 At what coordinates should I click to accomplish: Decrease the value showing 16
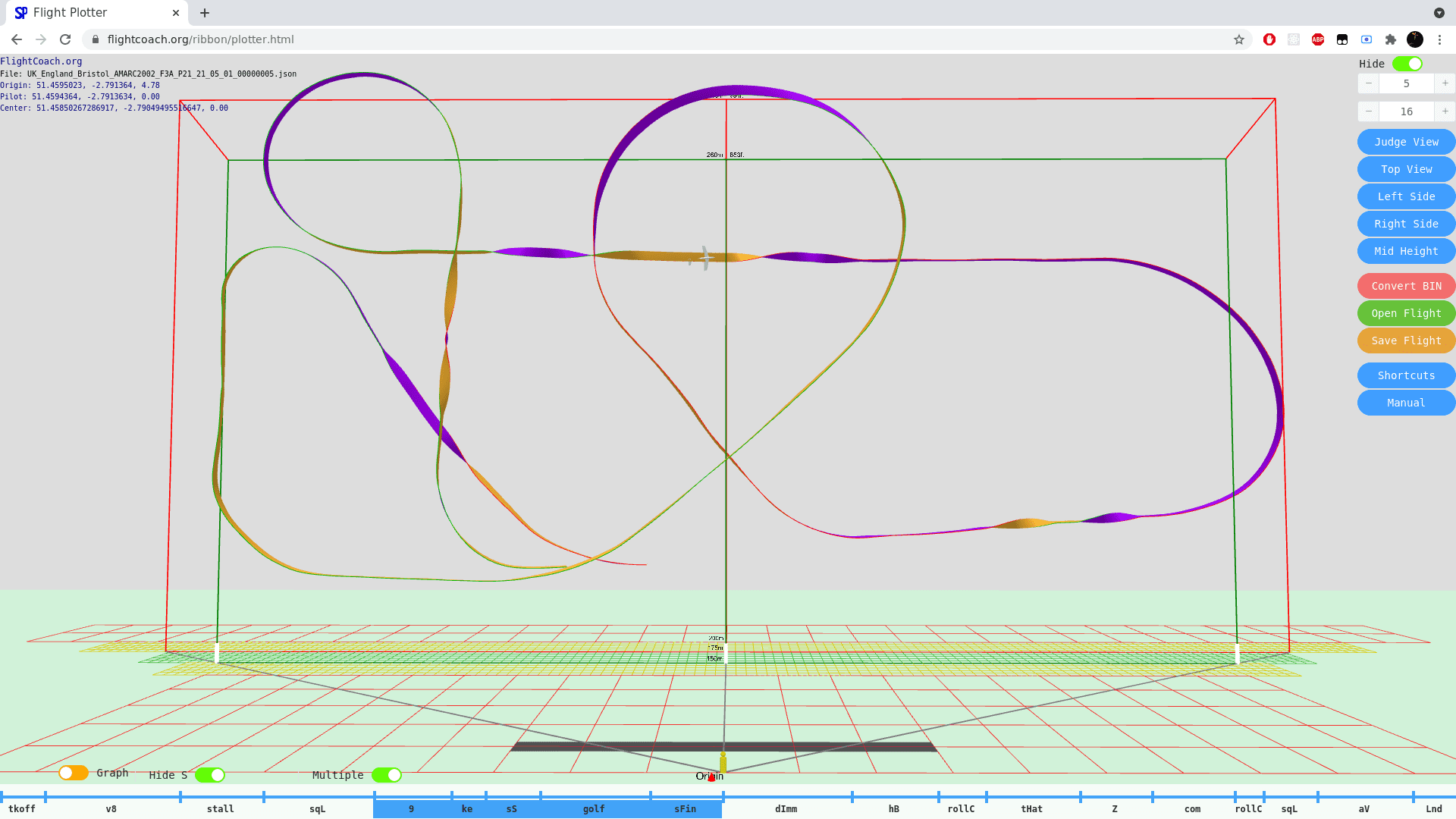(x=1369, y=111)
